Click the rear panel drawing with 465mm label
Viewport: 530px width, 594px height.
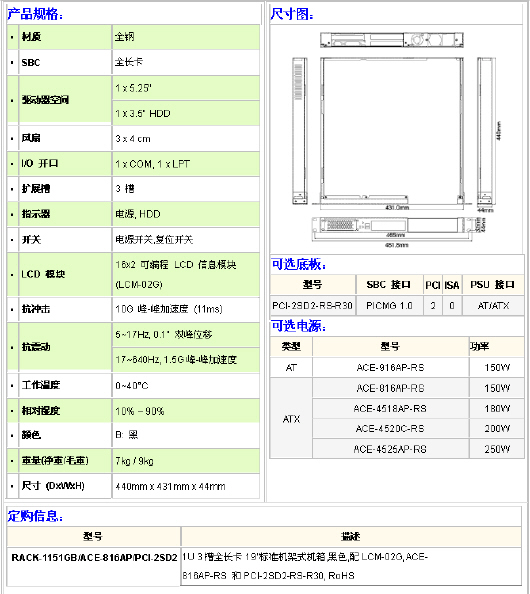pyautogui.click(x=391, y=226)
